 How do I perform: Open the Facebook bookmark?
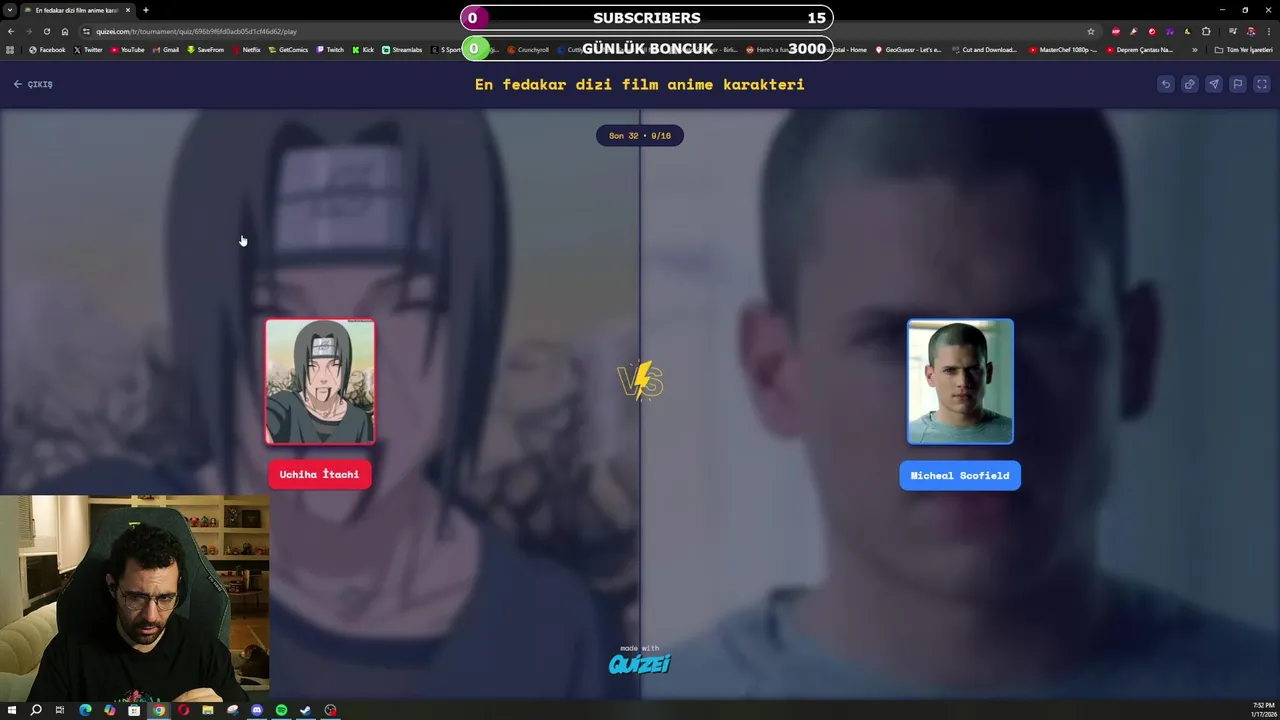(47, 50)
